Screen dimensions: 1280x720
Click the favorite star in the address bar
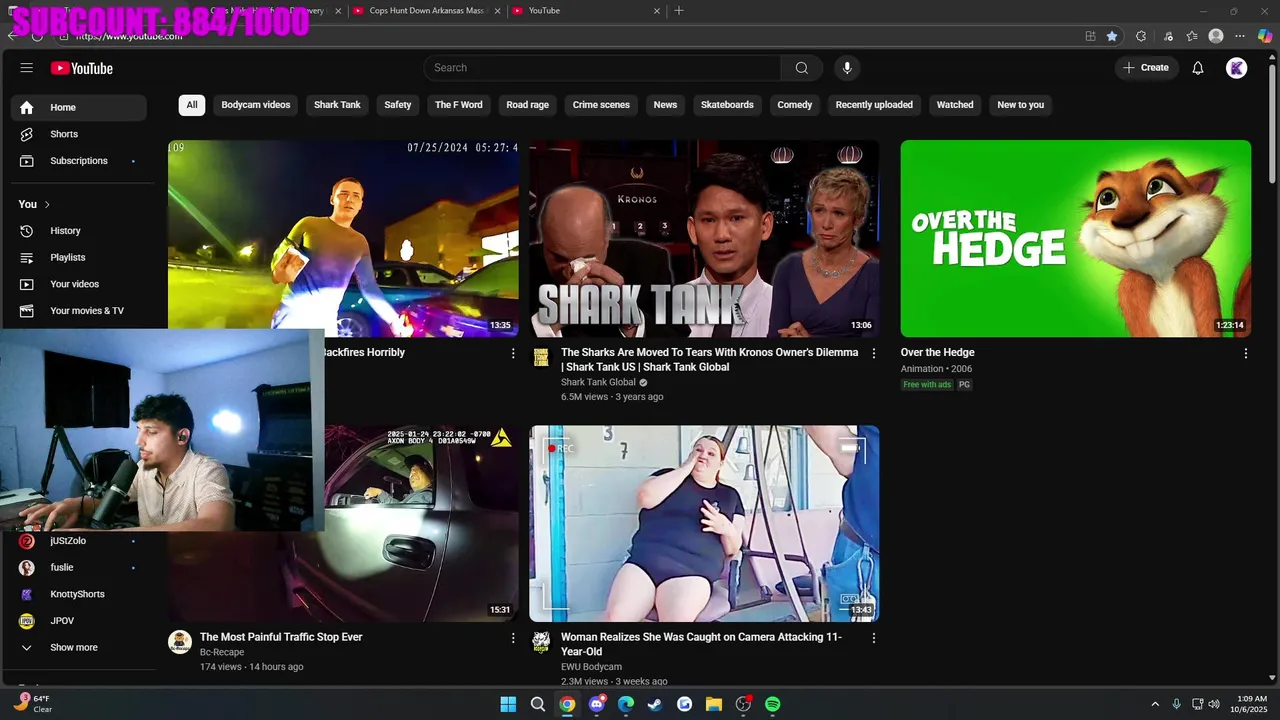(1112, 36)
